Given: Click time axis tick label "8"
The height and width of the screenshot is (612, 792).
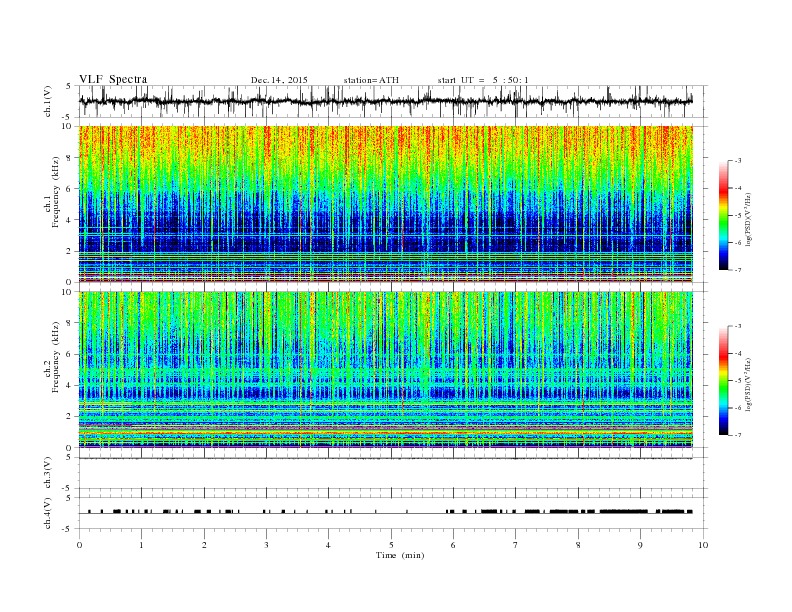Looking at the screenshot, I should click(578, 545).
